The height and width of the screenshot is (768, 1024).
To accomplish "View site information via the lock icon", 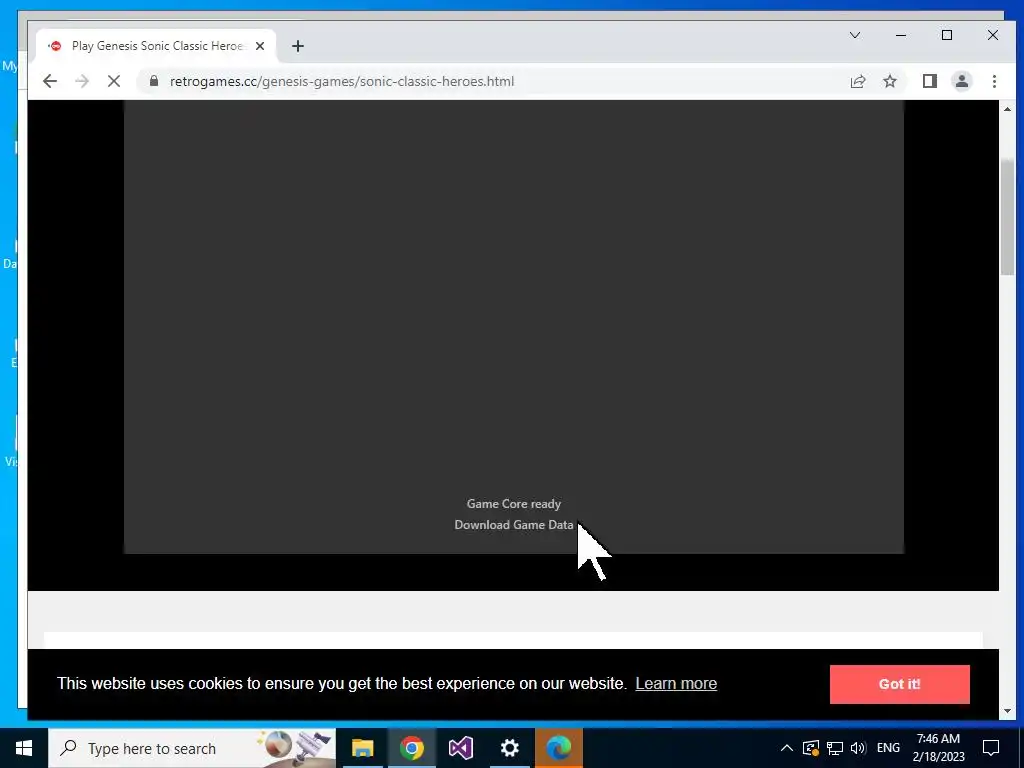I will 154,81.
